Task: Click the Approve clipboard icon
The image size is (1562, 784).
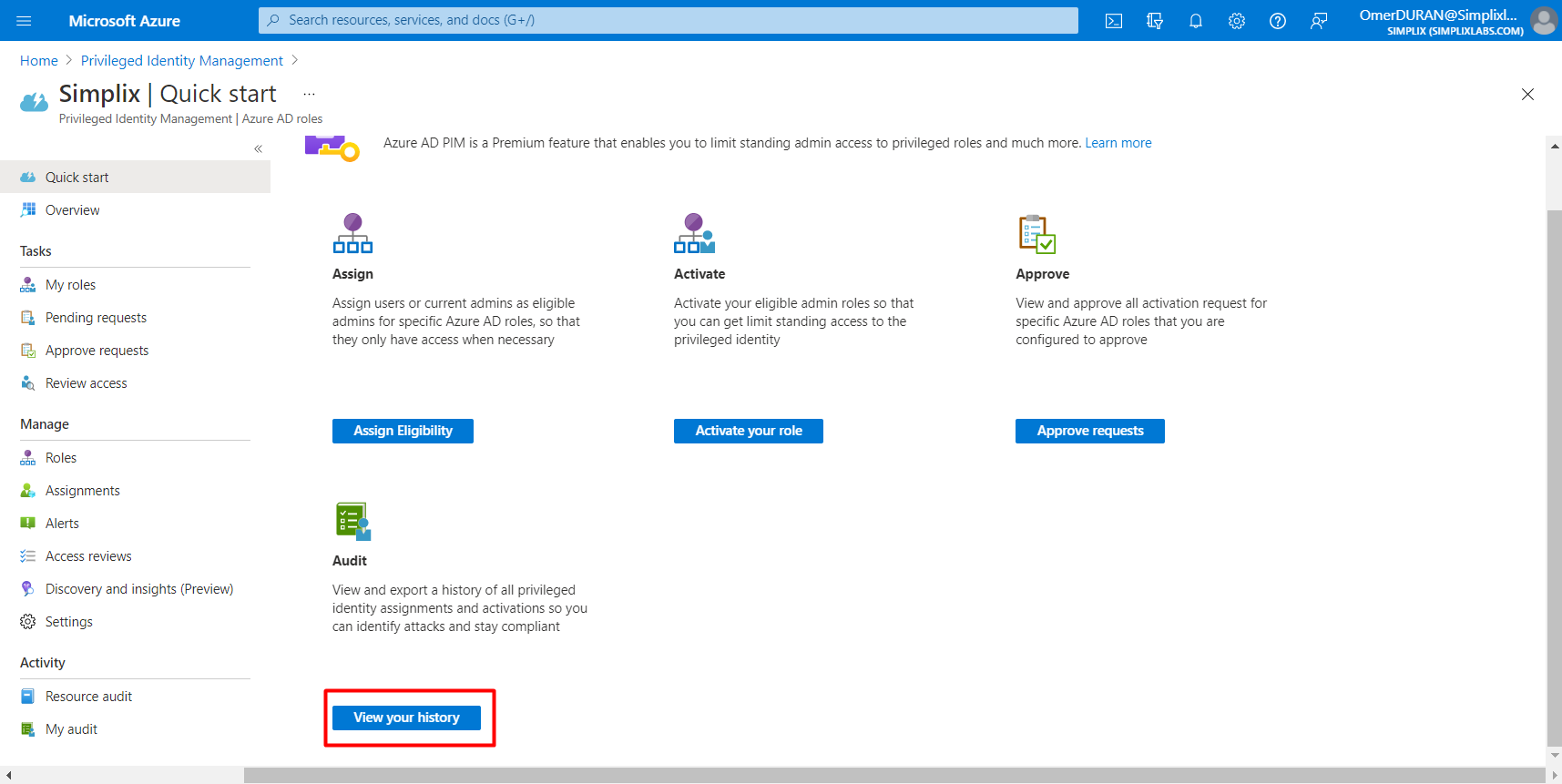Action: pyautogui.click(x=1036, y=234)
